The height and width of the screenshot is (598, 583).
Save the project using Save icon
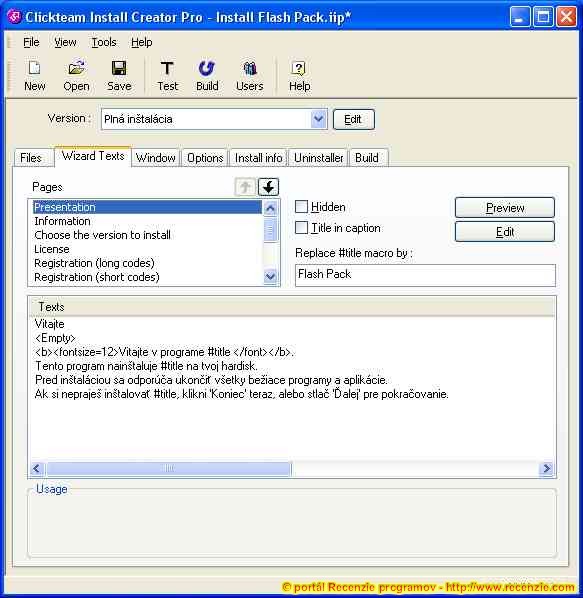point(119,76)
